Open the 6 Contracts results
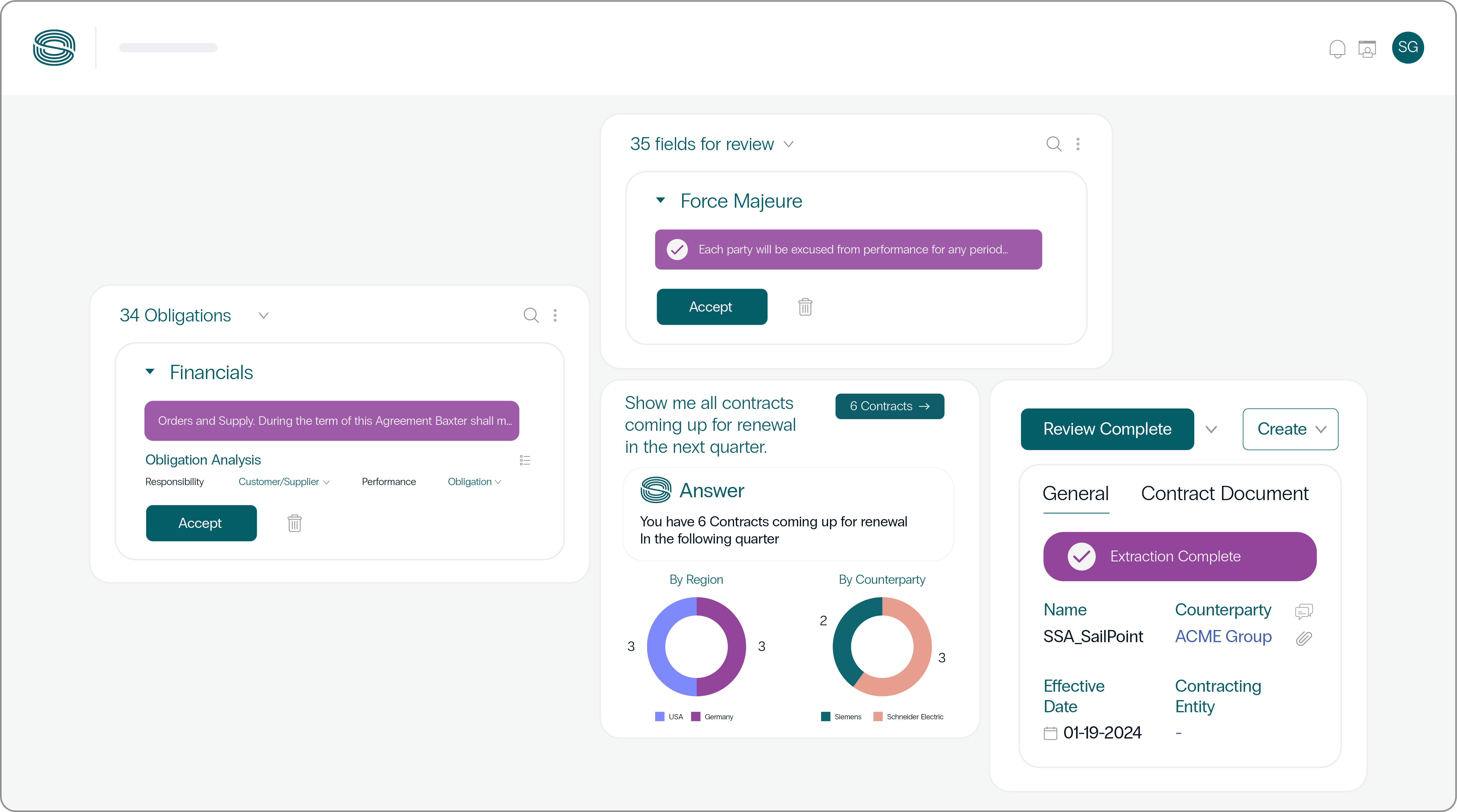 click(x=890, y=406)
